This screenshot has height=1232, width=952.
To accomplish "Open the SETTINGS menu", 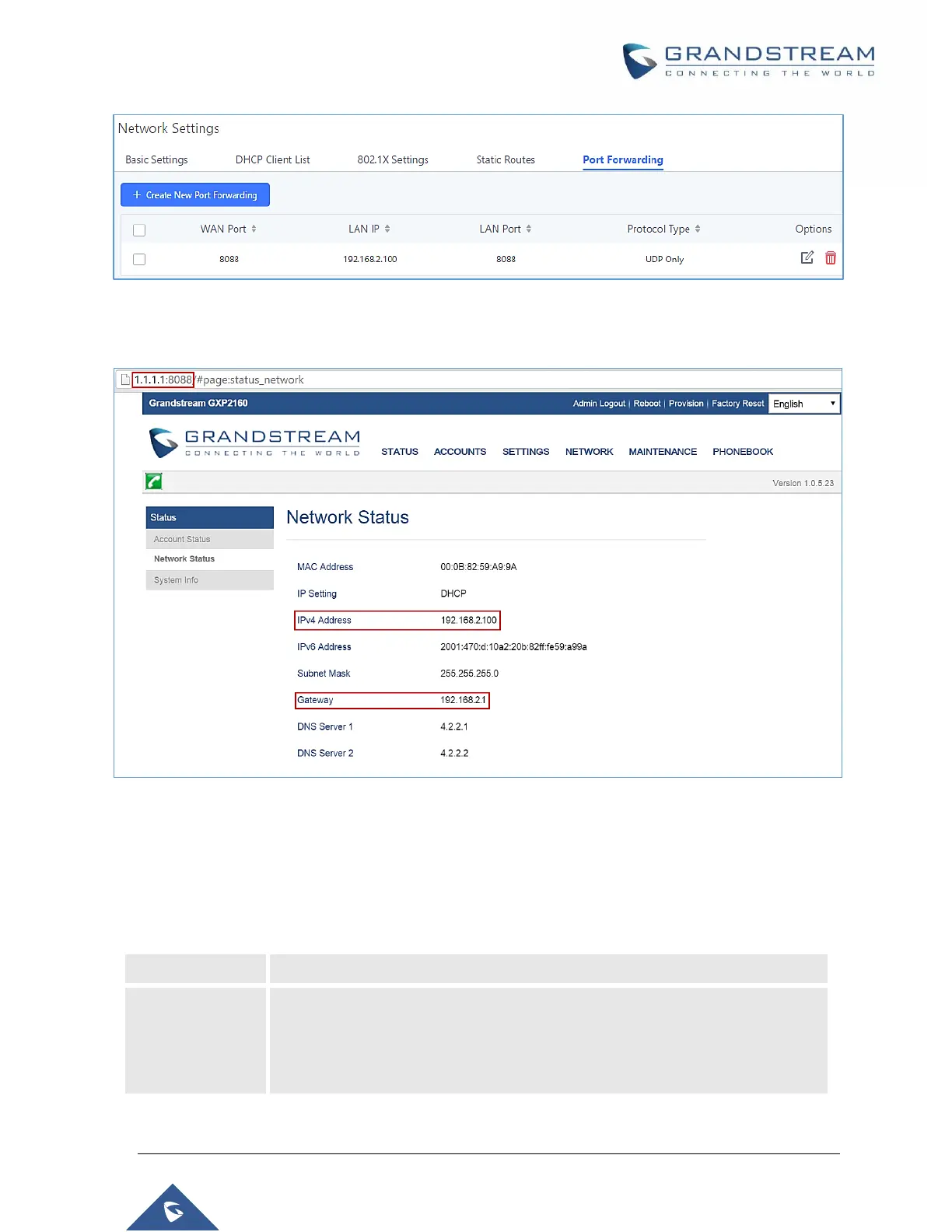I will (526, 452).
